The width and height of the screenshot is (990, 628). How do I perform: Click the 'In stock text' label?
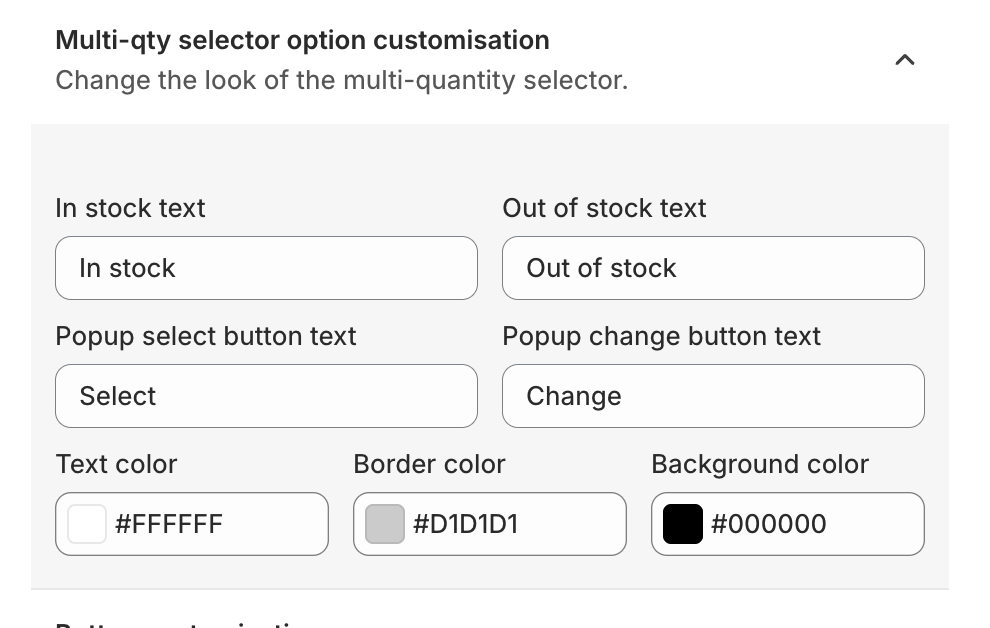pos(130,208)
